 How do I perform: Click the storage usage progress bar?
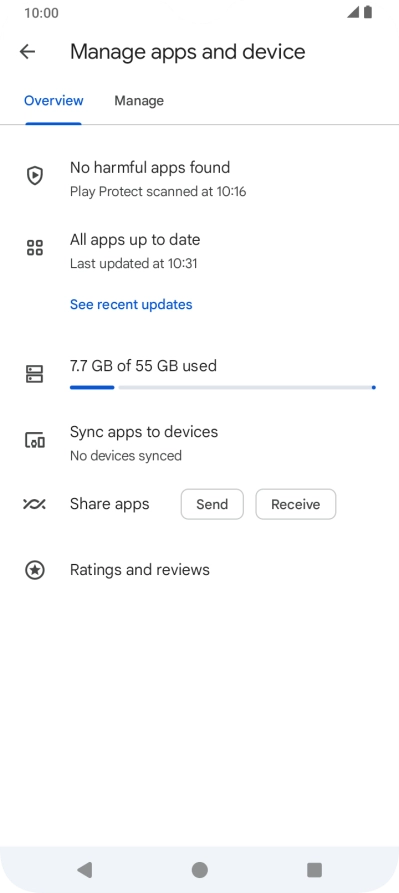point(223,387)
